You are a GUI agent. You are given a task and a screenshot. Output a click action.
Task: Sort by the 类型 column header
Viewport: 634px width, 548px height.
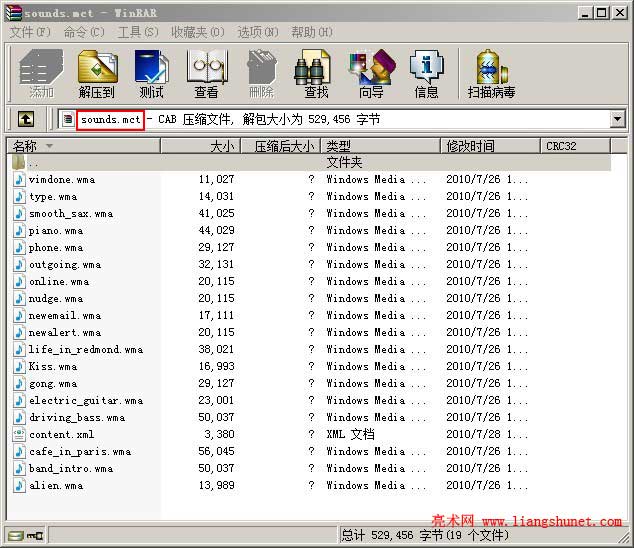click(380, 146)
